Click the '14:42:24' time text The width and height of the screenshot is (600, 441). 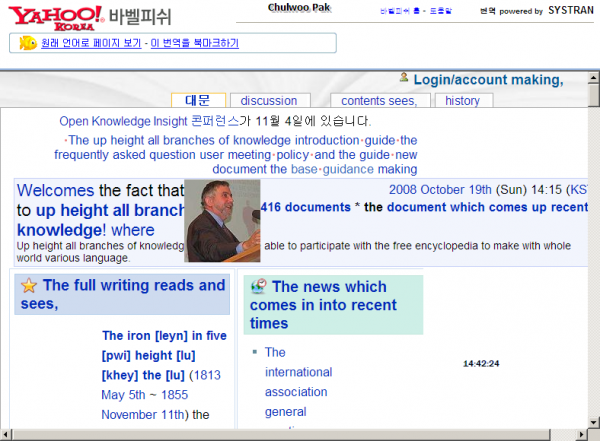(481, 363)
